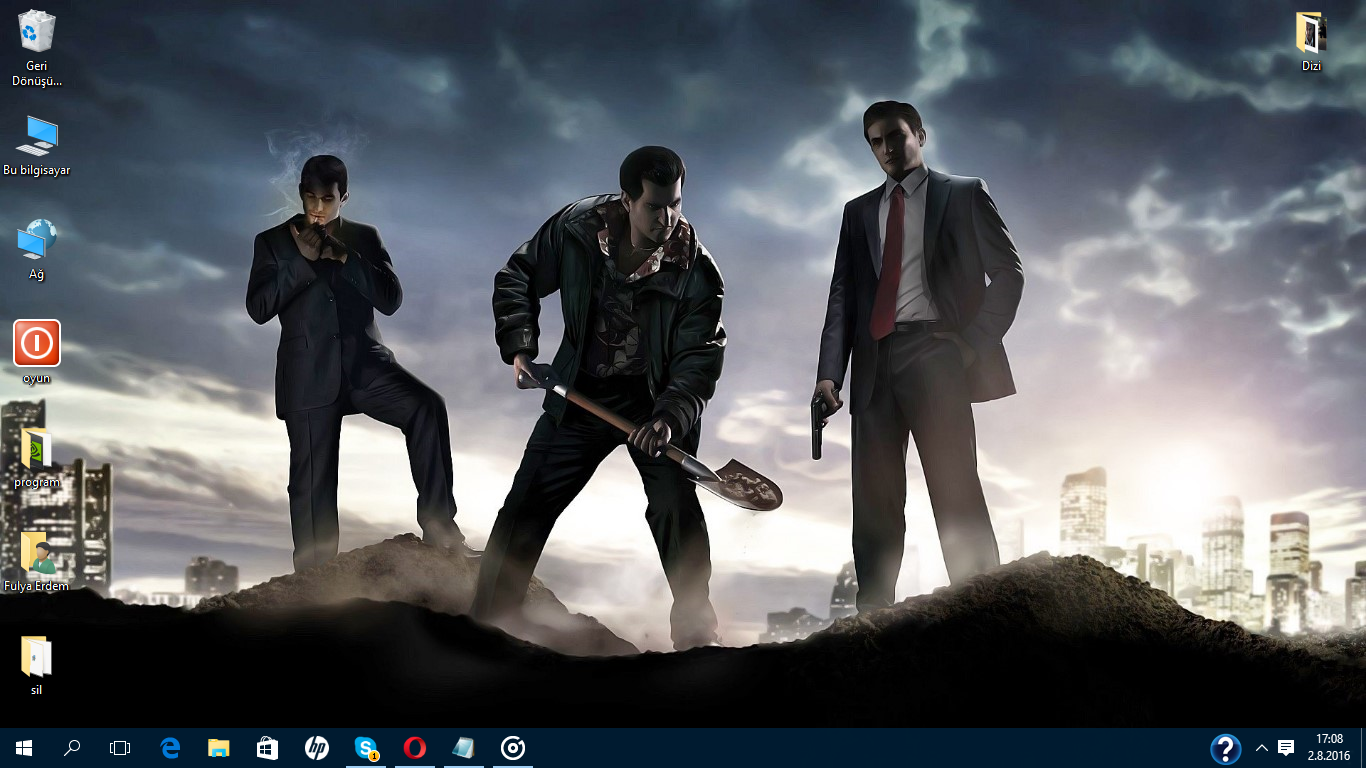The image size is (1366, 768).
Task: Open the Windows Store taskbar icon
Action: point(267,748)
